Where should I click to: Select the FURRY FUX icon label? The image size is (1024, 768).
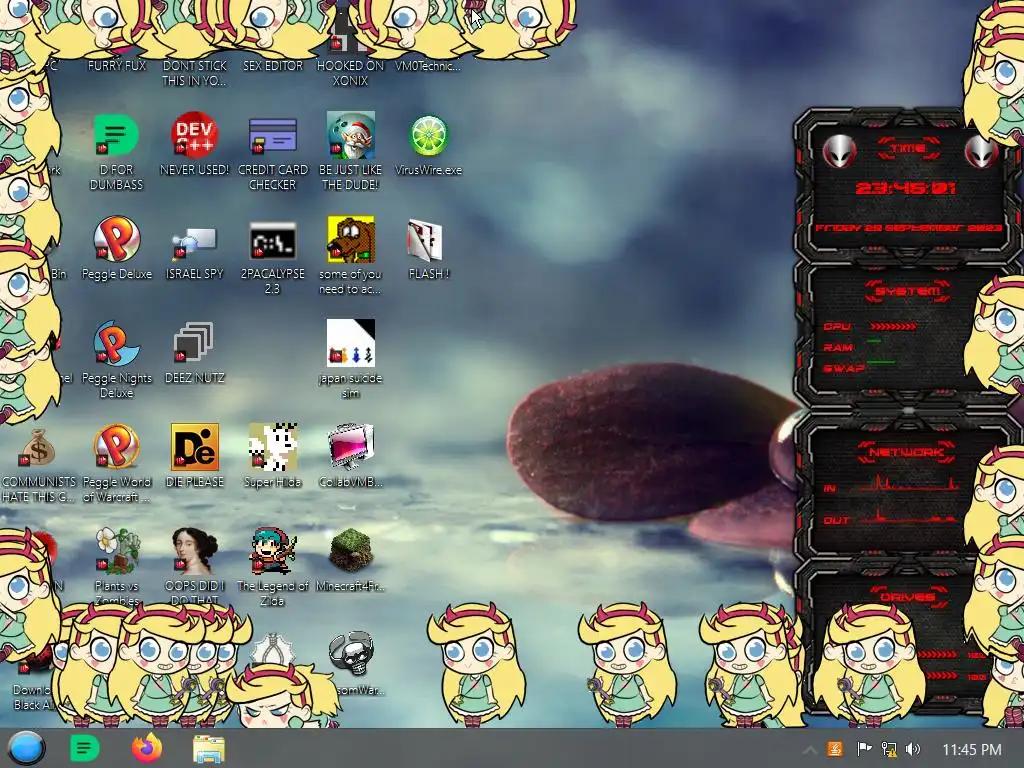click(x=117, y=66)
